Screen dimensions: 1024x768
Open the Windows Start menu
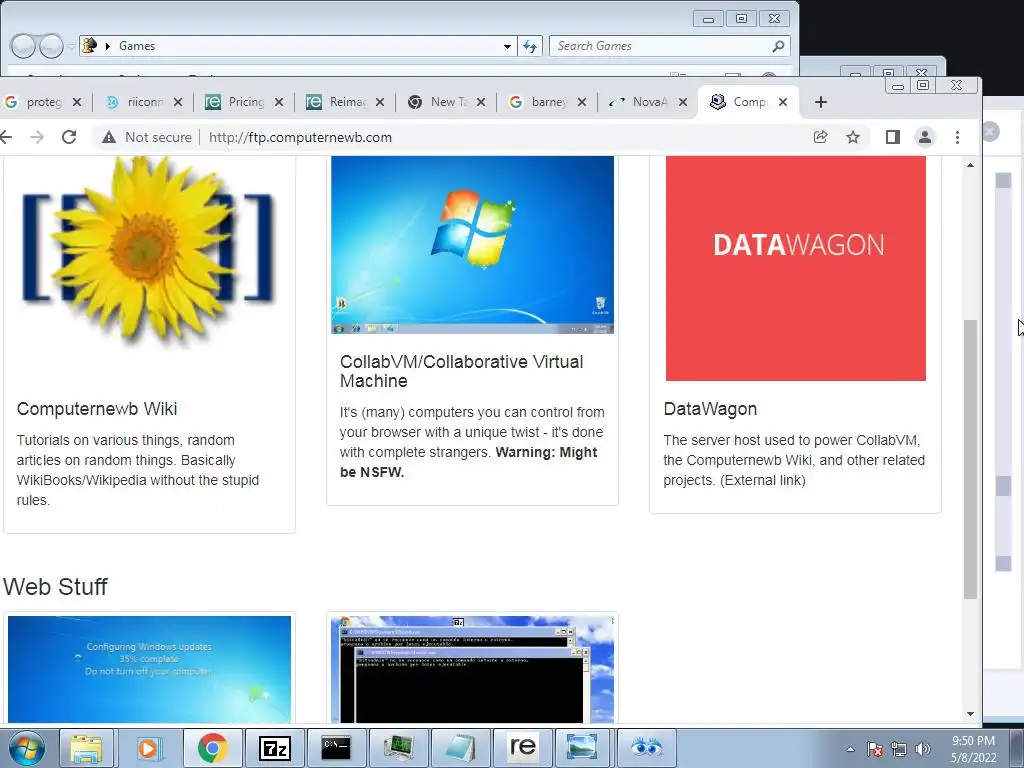pyautogui.click(x=26, y=748)
